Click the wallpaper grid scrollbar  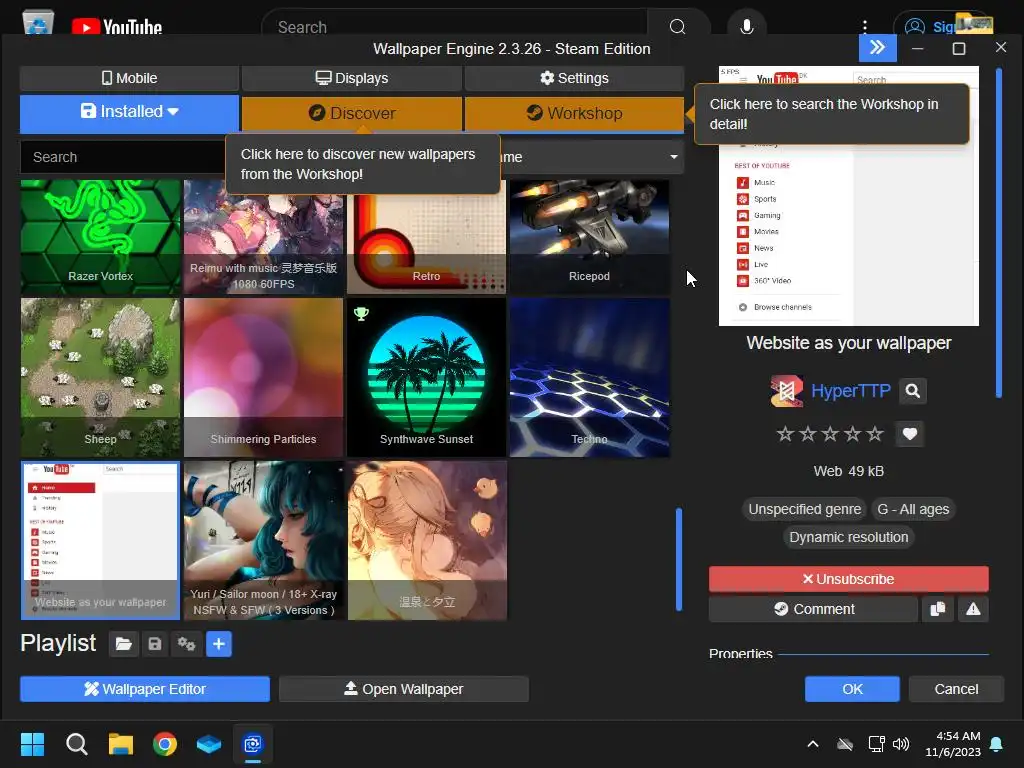[x=679, y=559]
